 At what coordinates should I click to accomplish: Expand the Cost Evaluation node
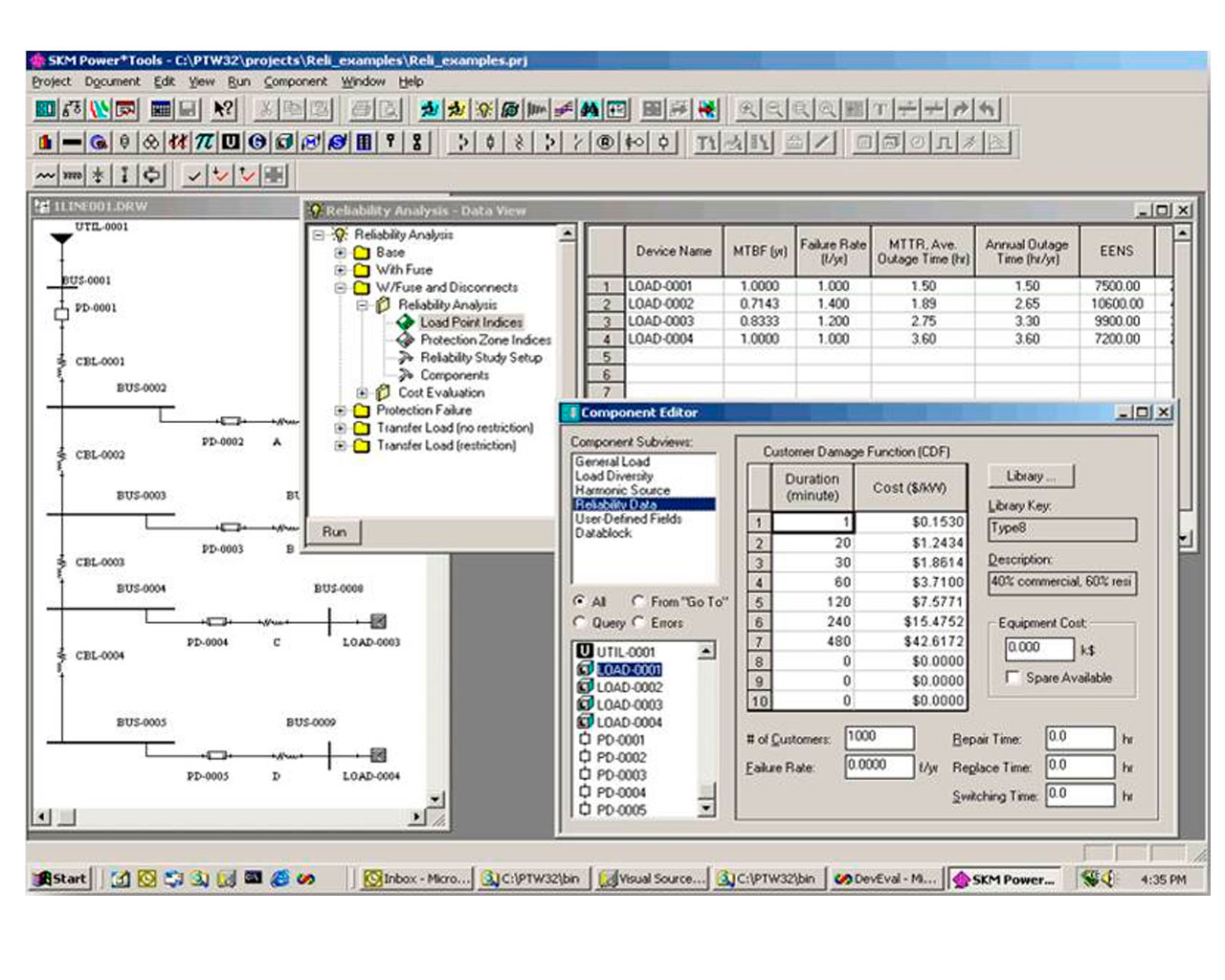(x=362, y=392)
